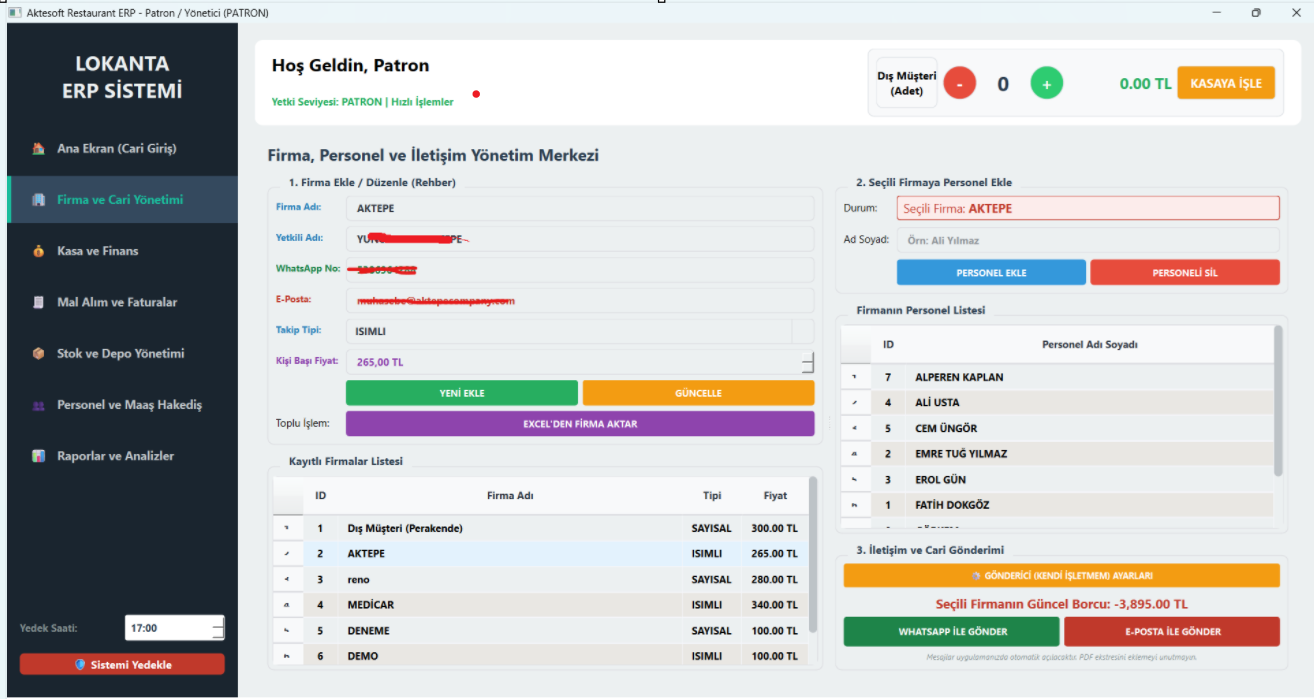Select the MEDİCAR row in the firm list
Viewport: 1314px width, 699px height.
pos(540,605)
